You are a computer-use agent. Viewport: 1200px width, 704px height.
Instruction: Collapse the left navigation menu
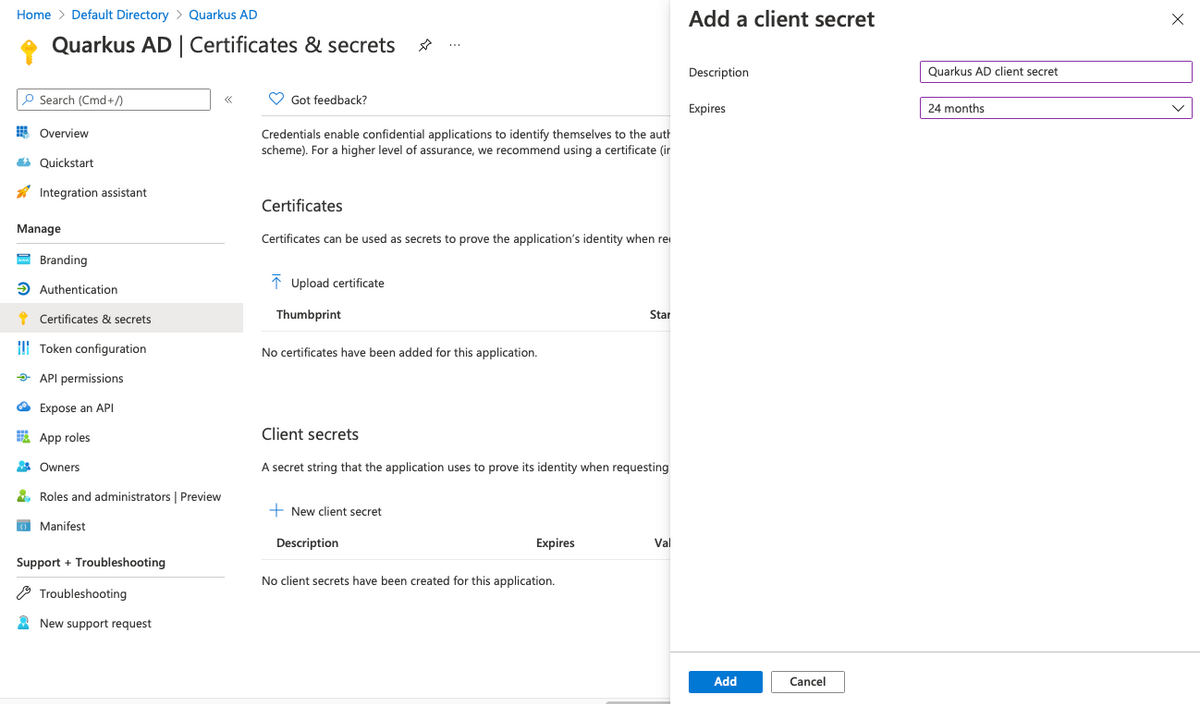pyautogui.click(x=228, y=99)
